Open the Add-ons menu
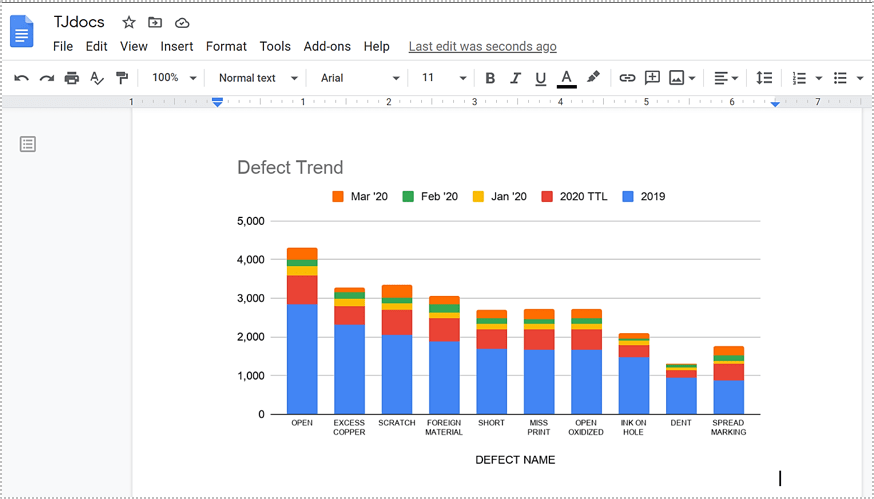The height and width of the screenshot is (499, 874). pos(327,46)
